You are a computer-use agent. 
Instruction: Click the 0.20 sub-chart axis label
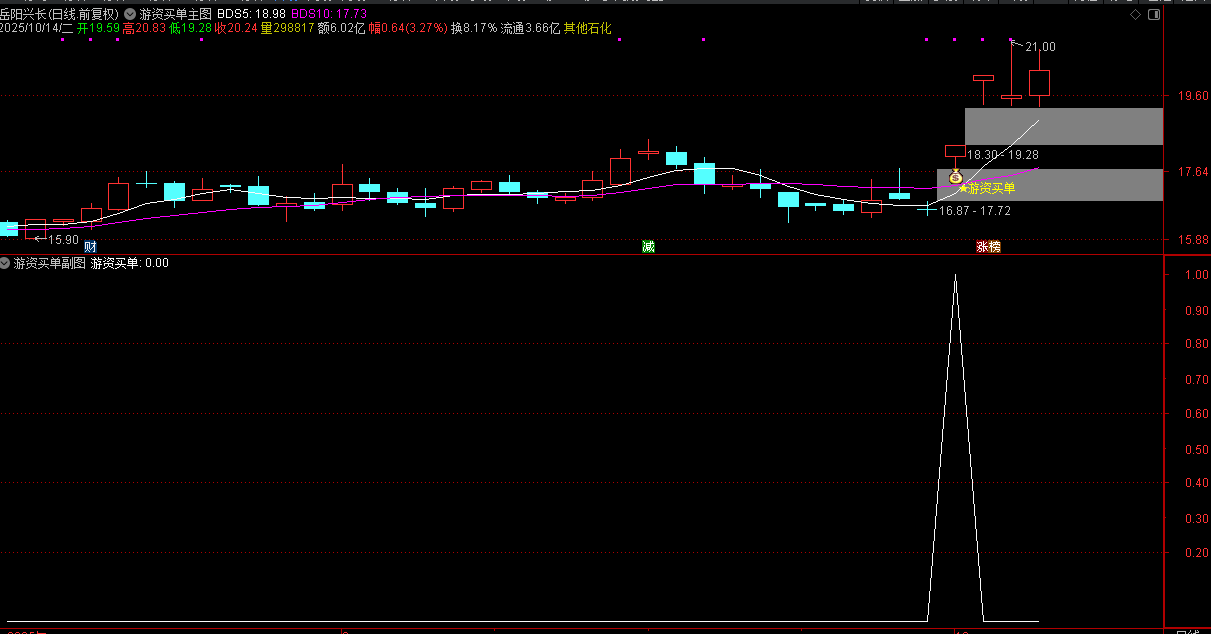(x=1196, y=553)
